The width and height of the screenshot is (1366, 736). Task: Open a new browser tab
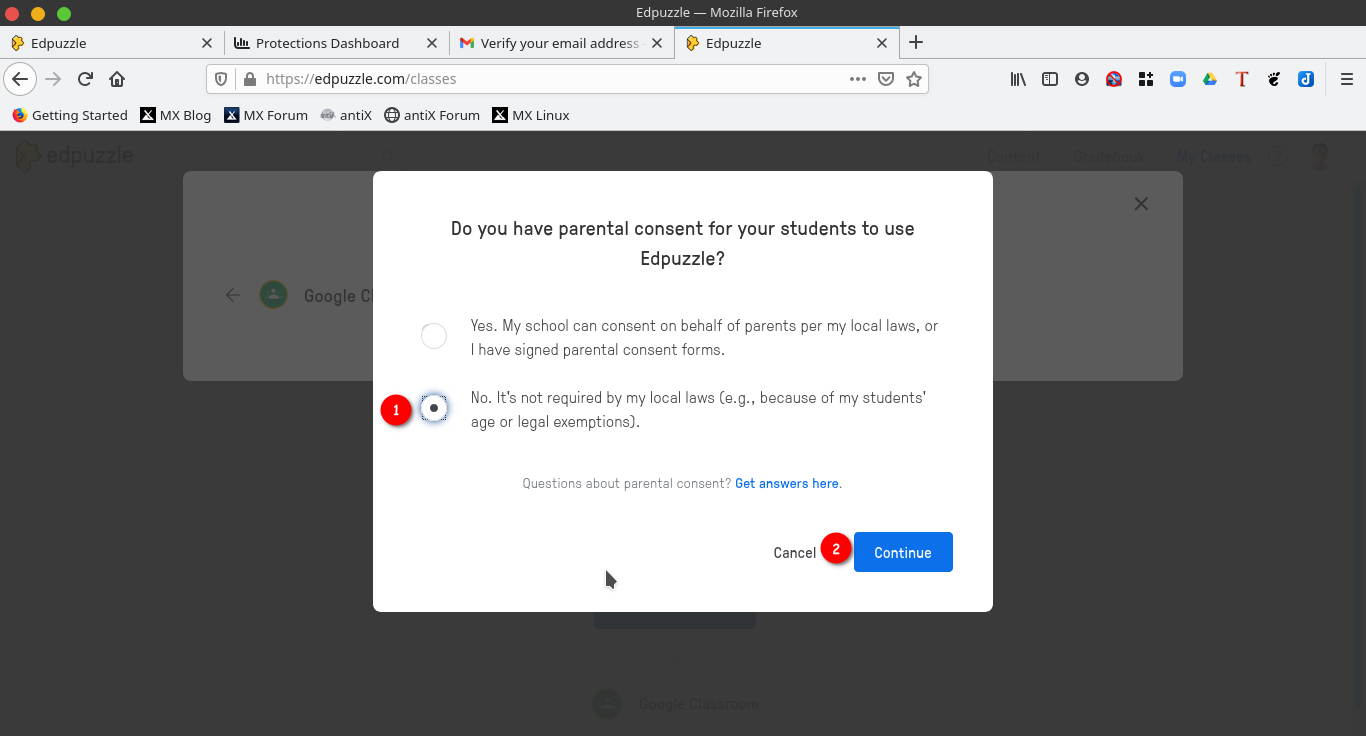click(x=915, y=42)
